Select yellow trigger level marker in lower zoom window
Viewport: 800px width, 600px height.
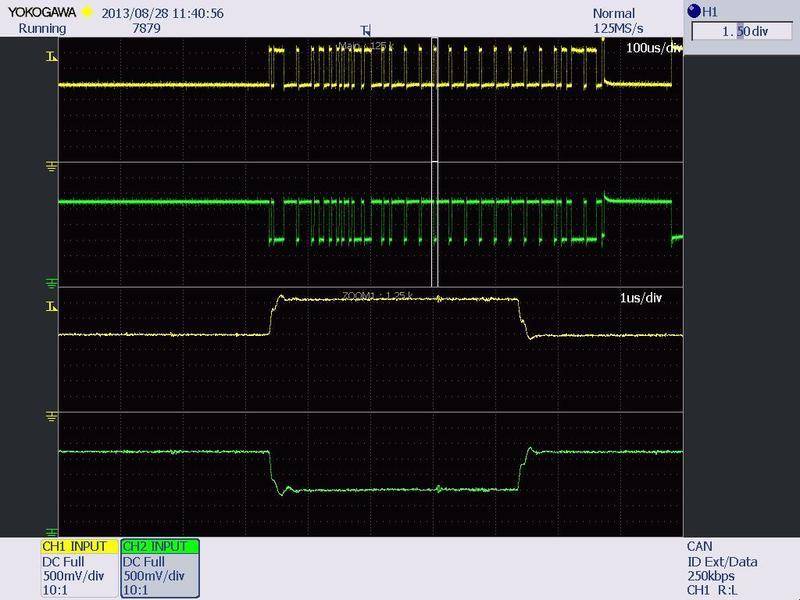[x=51, y=305]
